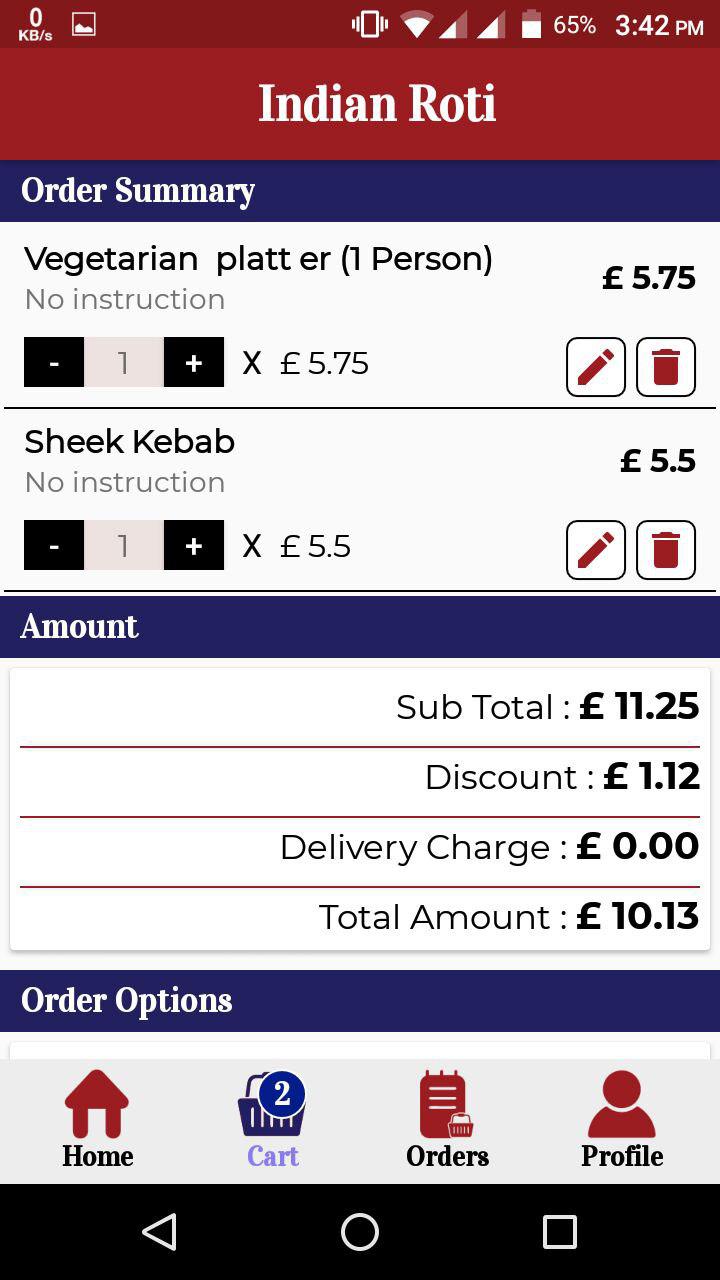Go to the Home tab
Viewport: 720px width, 1280px height.
pos(97,1120)
